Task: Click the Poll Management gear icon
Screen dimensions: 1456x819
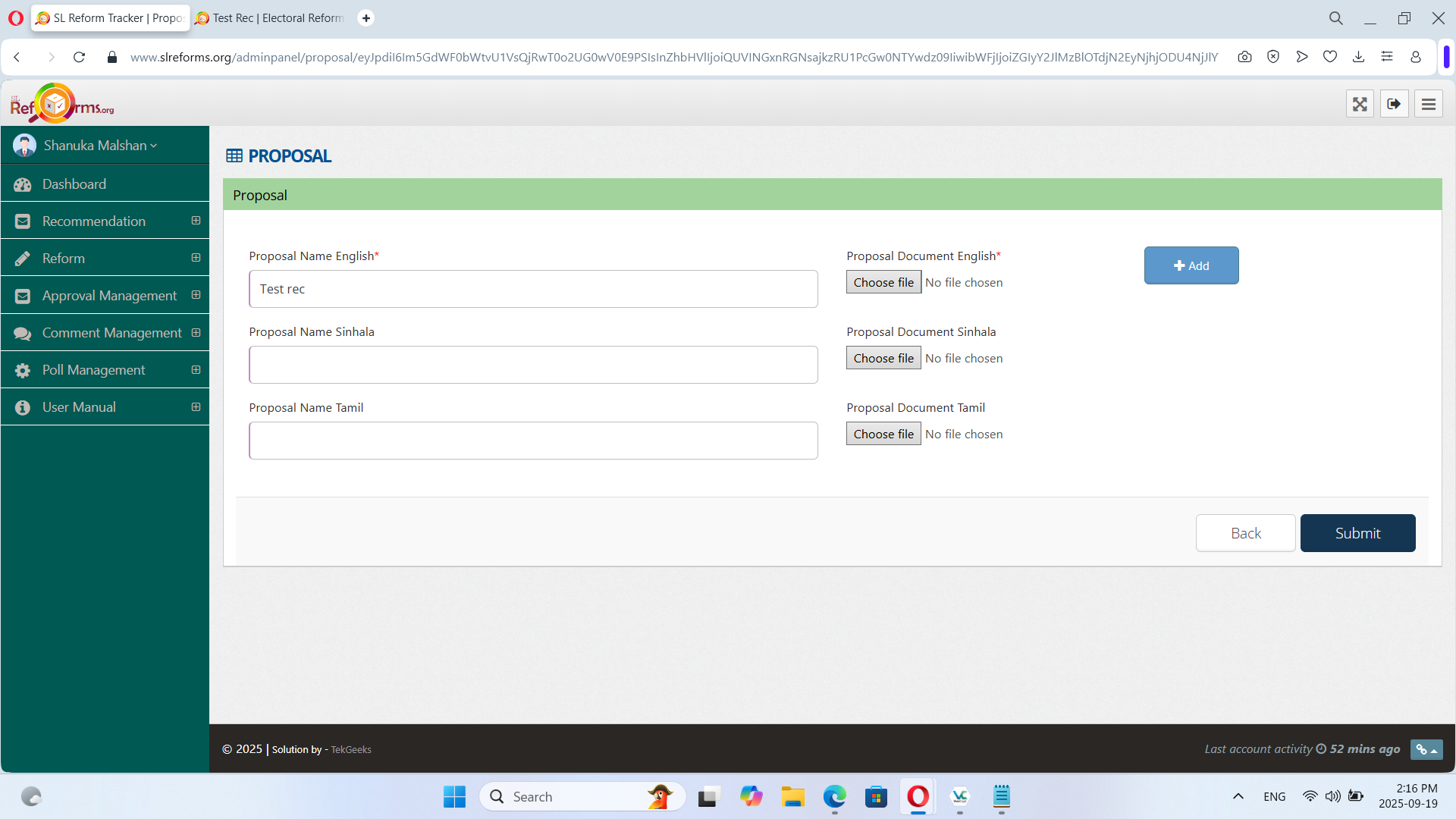Action: pos(23,370)
